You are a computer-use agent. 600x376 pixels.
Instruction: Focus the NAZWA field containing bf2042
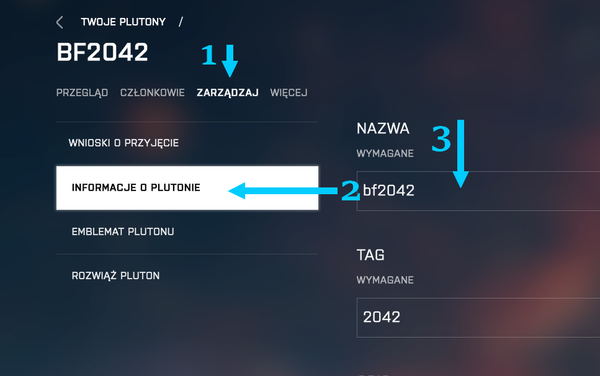tap(478, 191)
